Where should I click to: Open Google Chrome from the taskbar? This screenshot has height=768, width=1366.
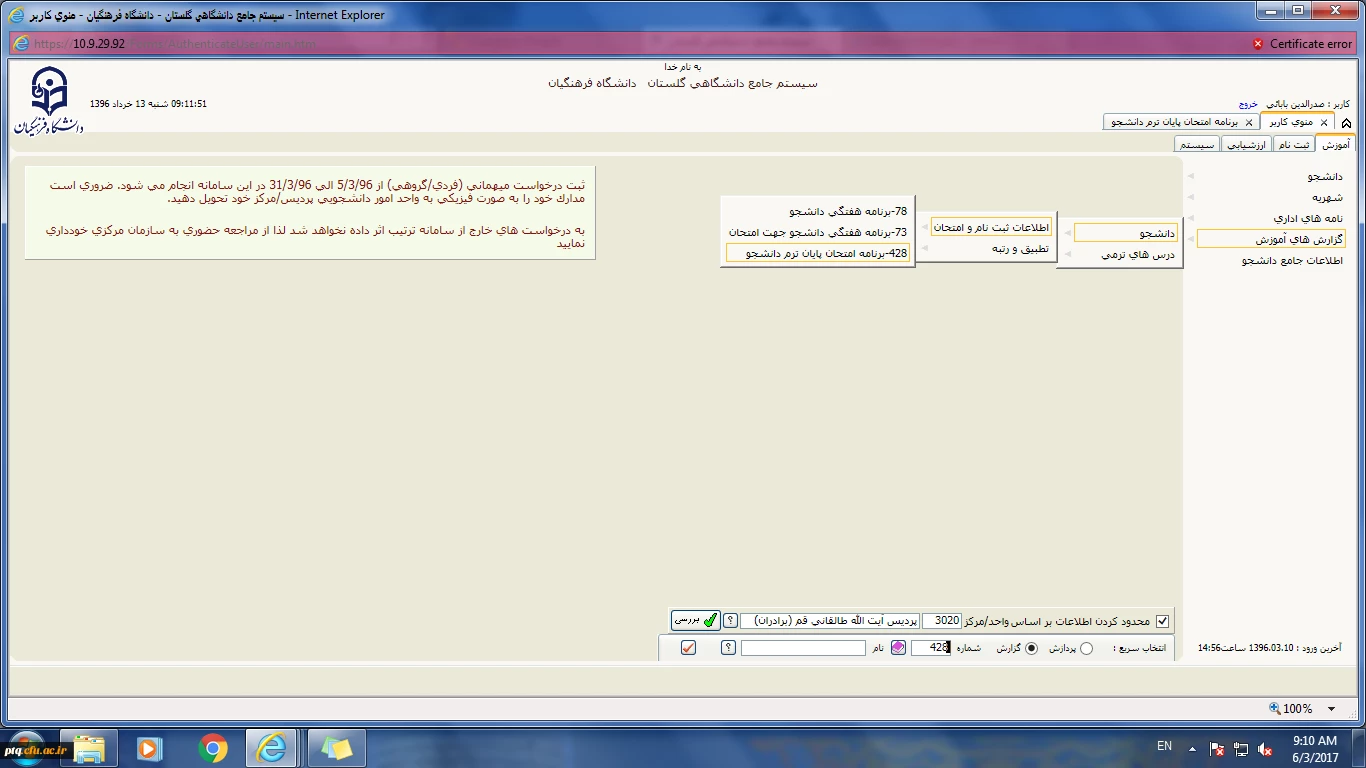click(212, 748)
